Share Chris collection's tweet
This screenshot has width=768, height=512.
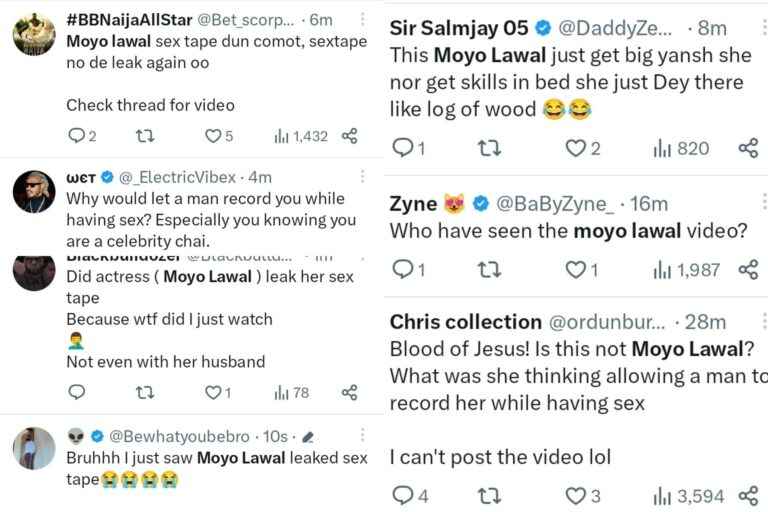(748, 496)
